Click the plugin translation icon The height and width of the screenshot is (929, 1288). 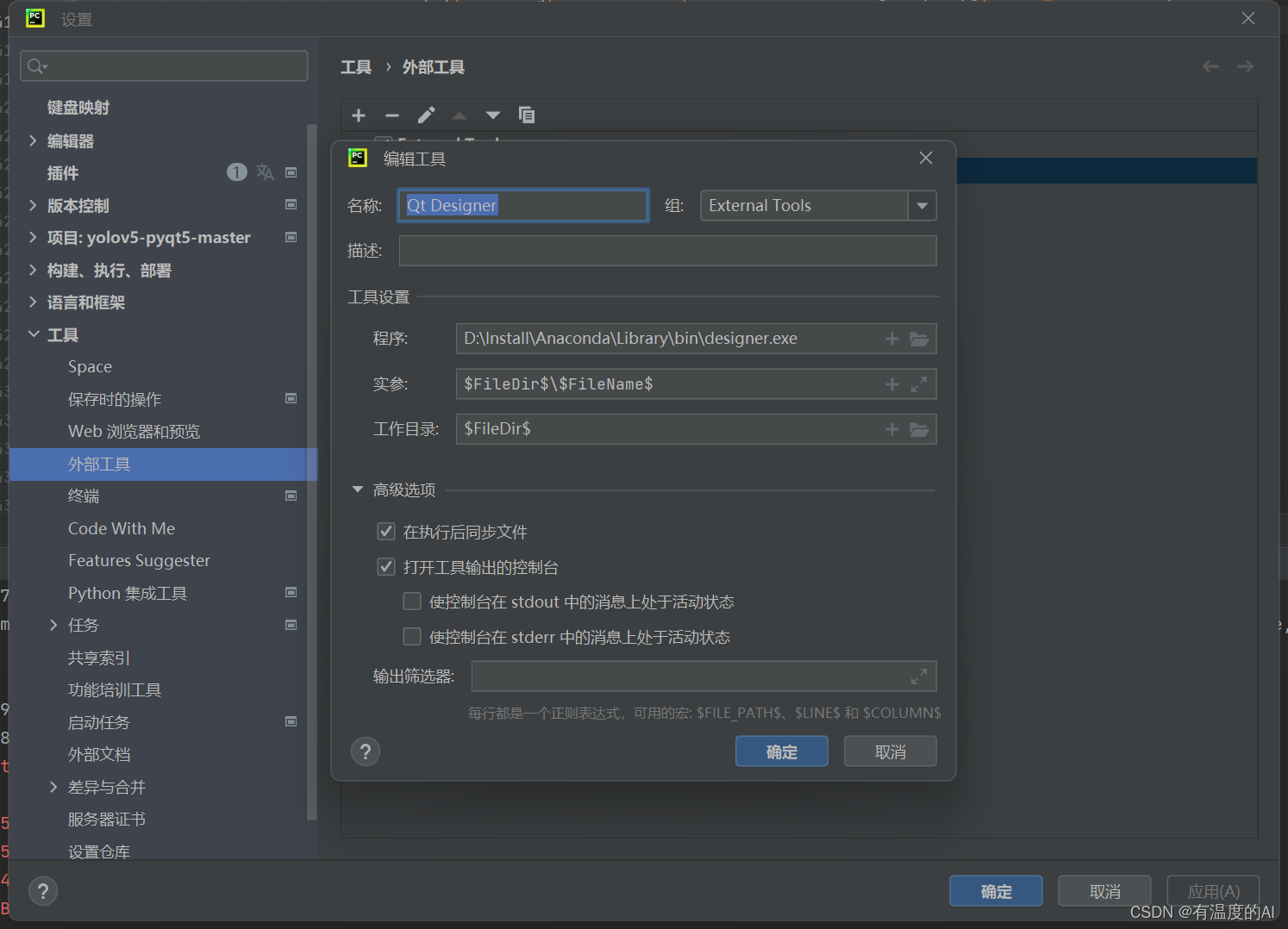click(x=265, y=172)
